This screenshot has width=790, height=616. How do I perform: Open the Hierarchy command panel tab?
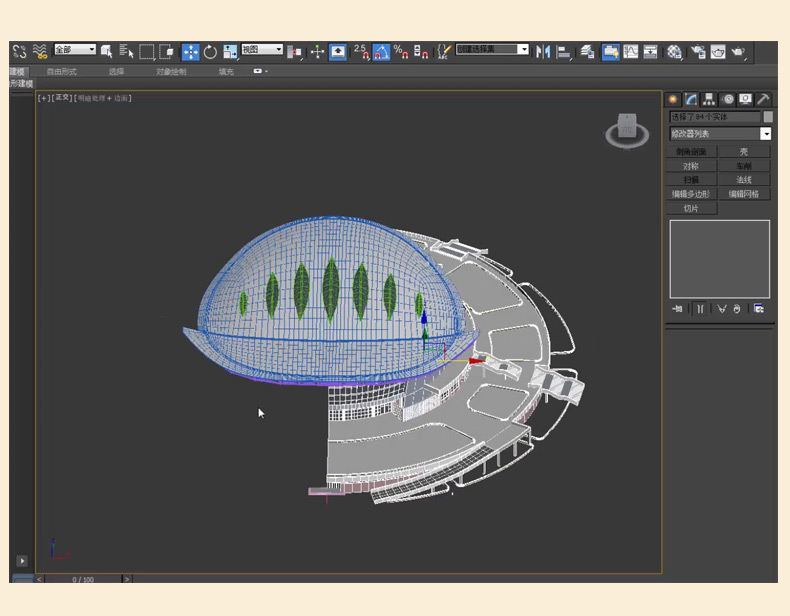(709, 99)
